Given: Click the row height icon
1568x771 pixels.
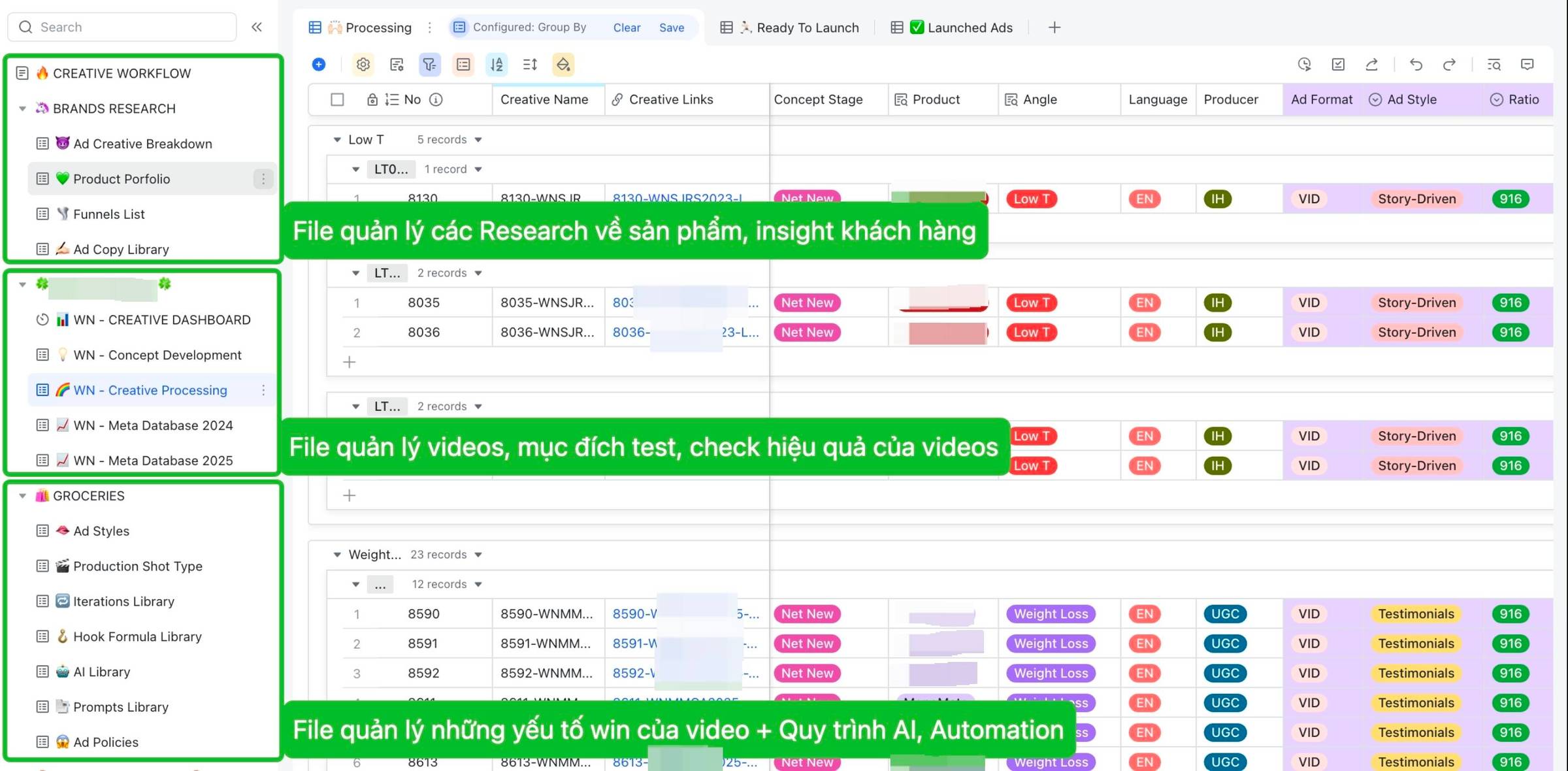Looking at the screenshot, I should click(530, 64).
